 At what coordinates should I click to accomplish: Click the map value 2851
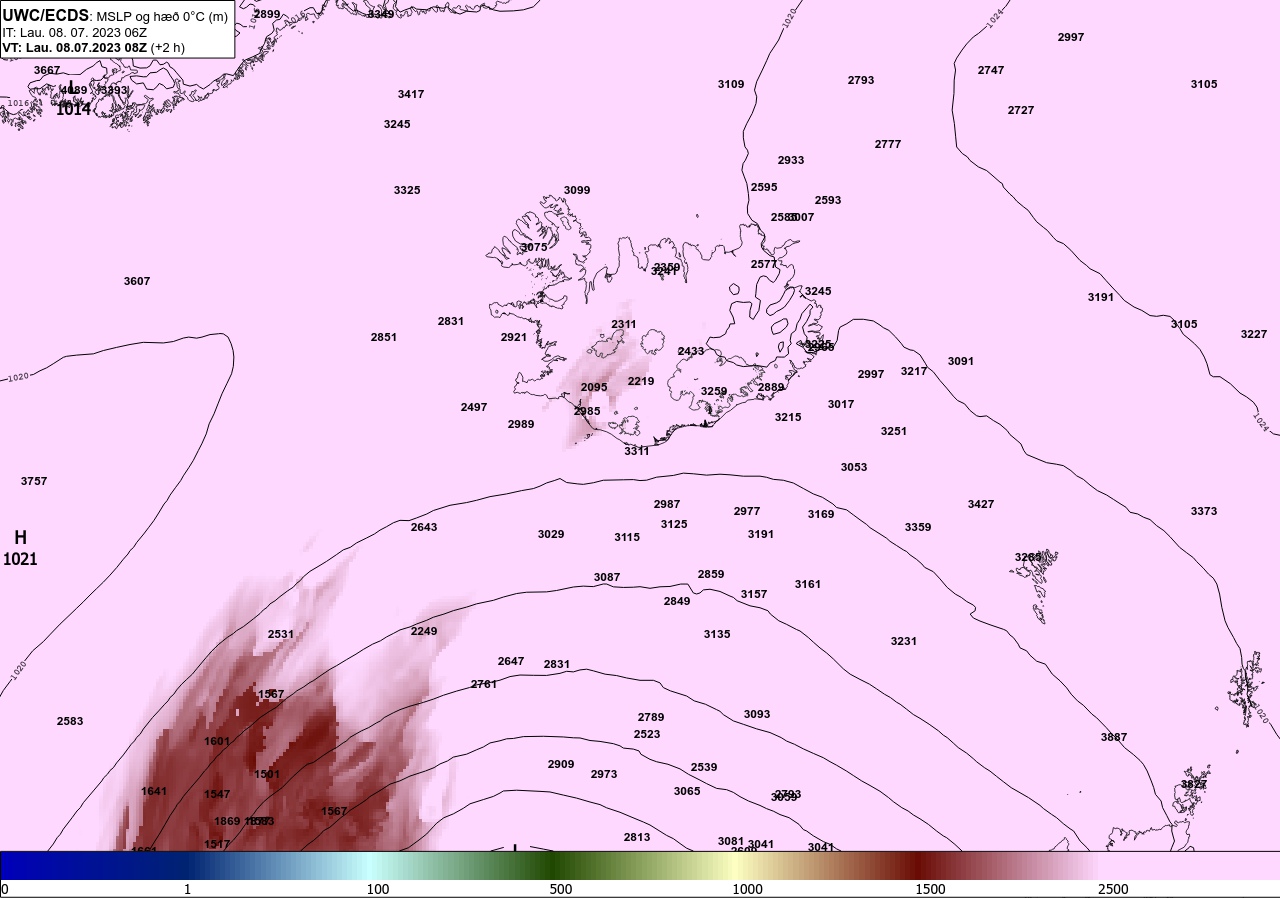pos(384,337)
